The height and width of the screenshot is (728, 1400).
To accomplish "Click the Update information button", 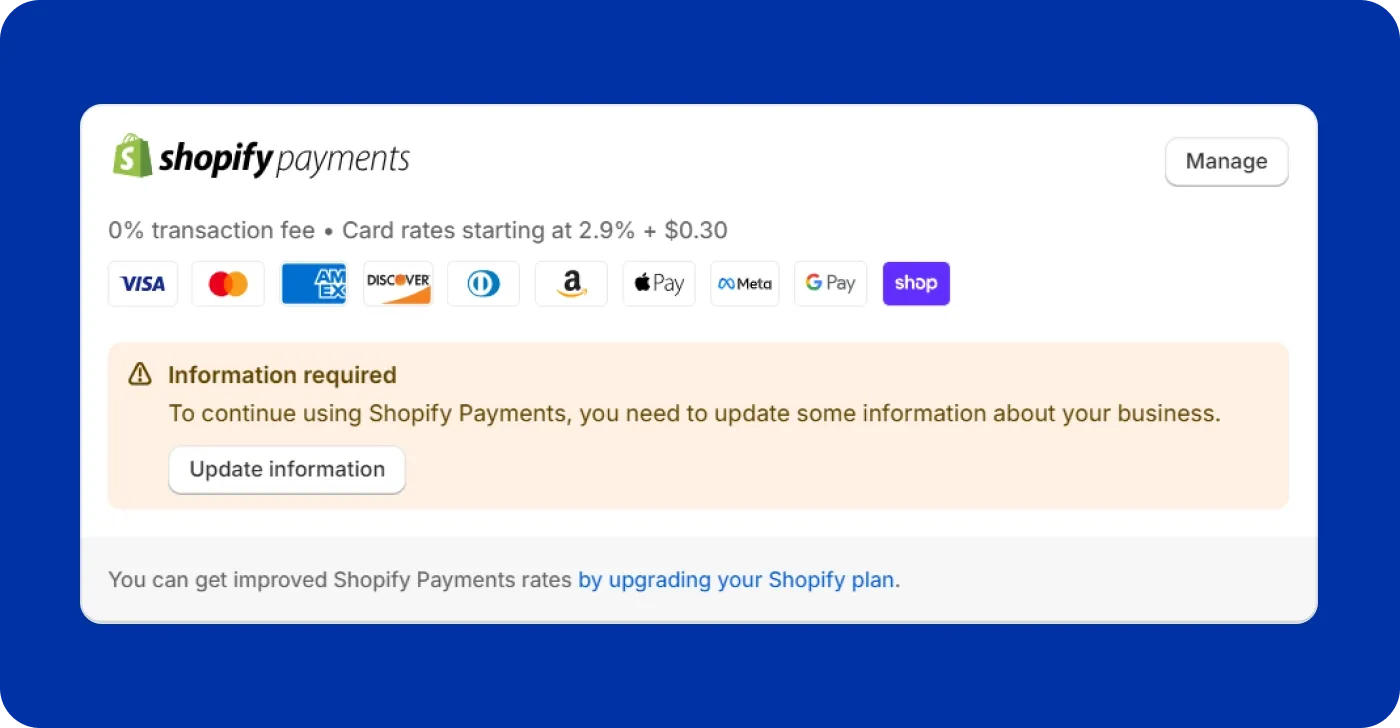I will (287, 470).
